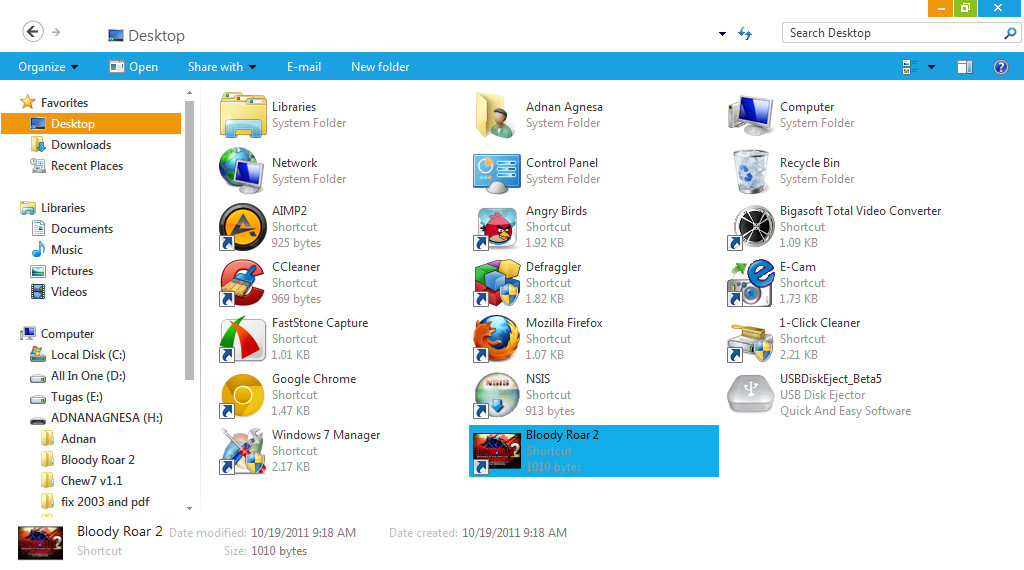Open Tugas (E:) drive in sidebar
This screenshot has width=1024, height=570.
[x=66, y=397]
